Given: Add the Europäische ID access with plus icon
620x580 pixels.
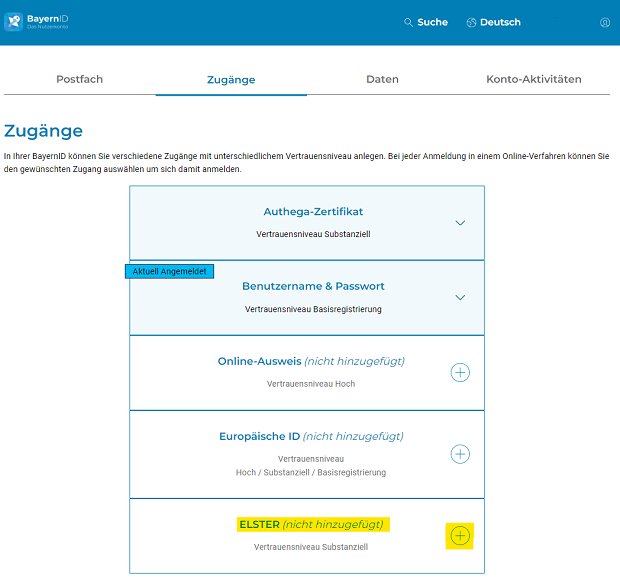Looking at the screenshot, I should pos(460,454).
